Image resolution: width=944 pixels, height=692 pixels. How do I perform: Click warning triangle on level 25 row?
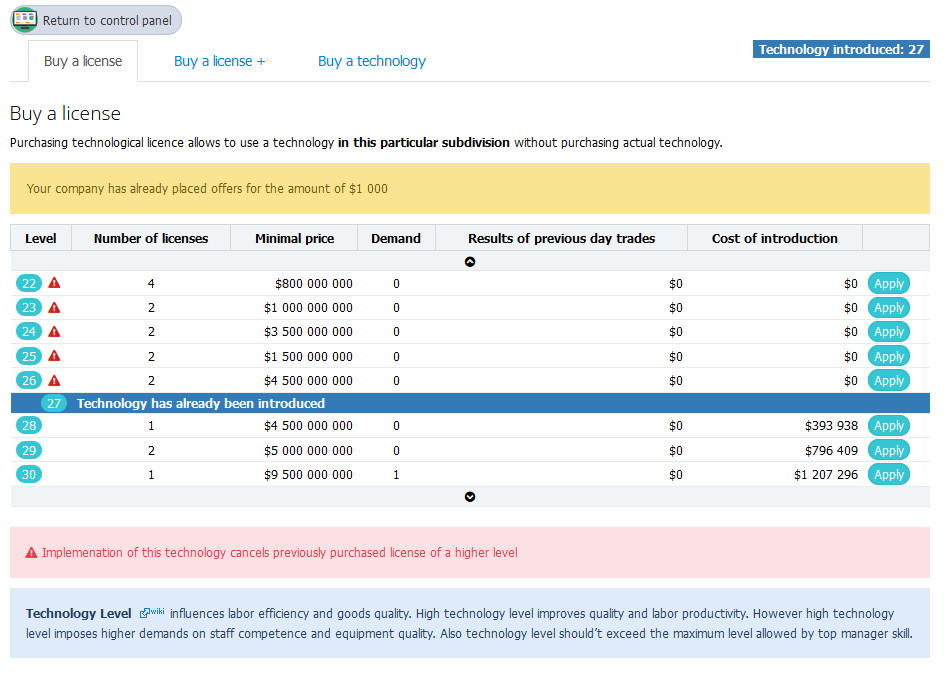tap(54, 355)
